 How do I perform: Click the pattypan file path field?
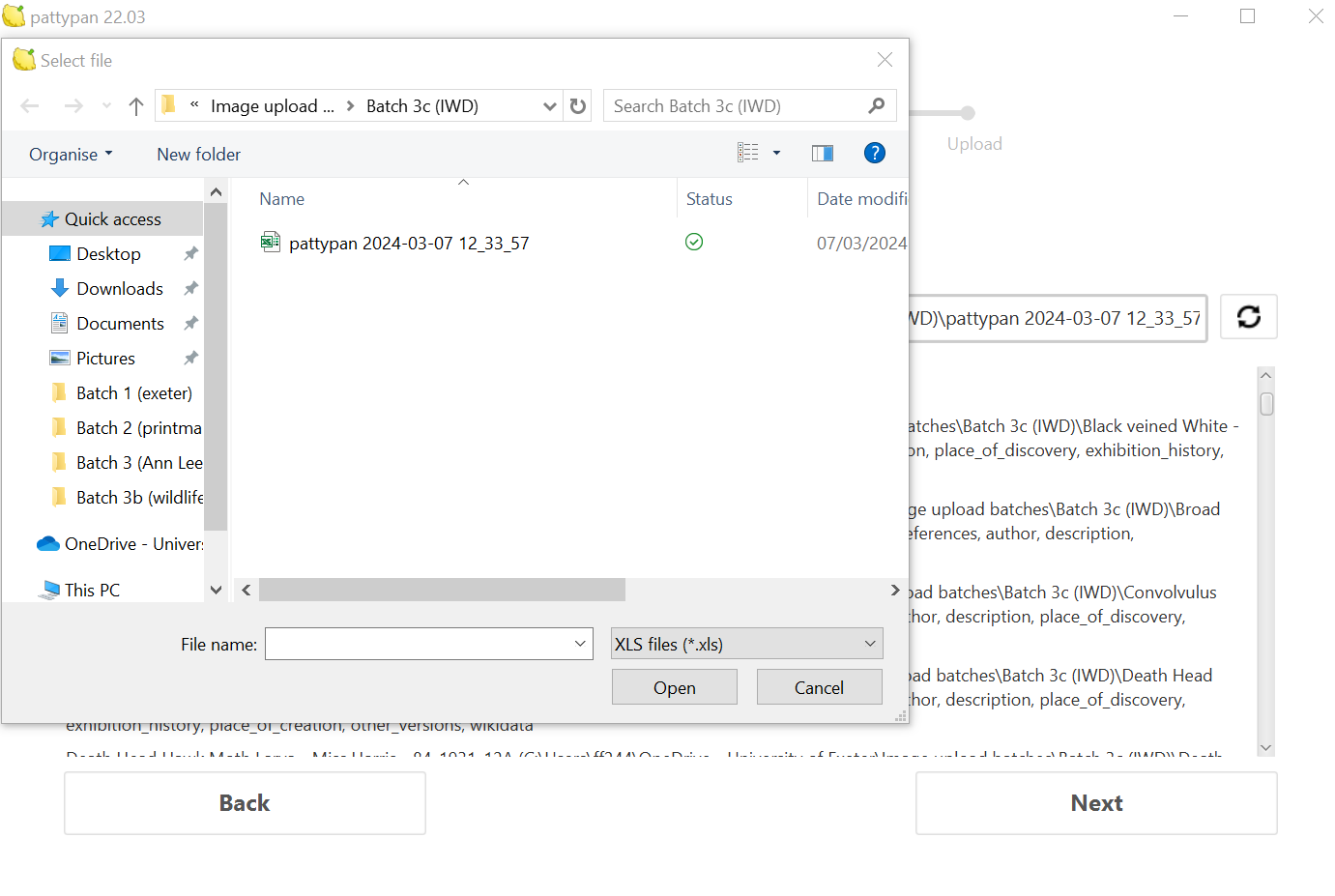tap(1058, 318)
